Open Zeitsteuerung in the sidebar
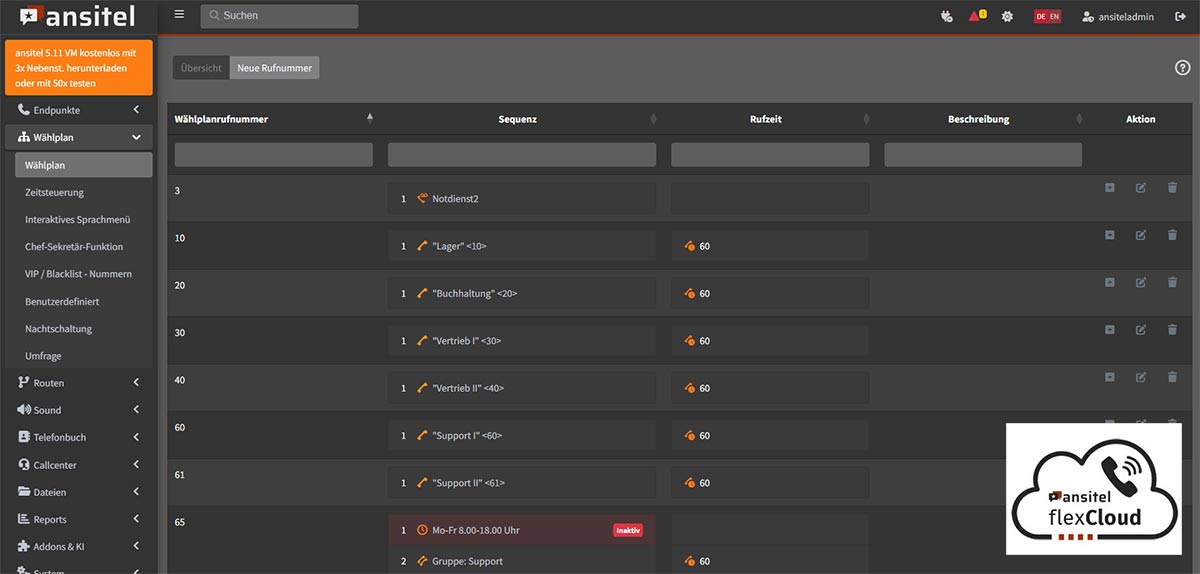Image resolution: width=1200 pixels, height=574 pixels. click(84, 192)
